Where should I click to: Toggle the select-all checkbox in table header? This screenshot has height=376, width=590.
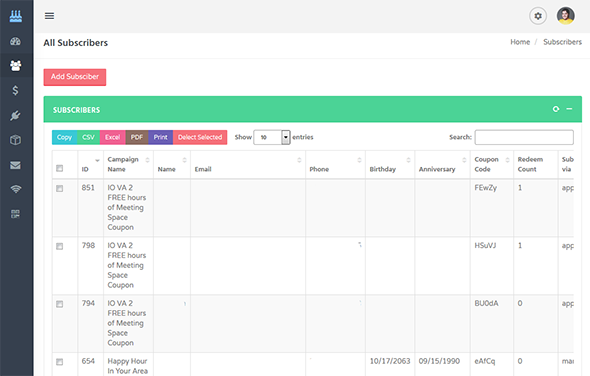tap(59, 168)
